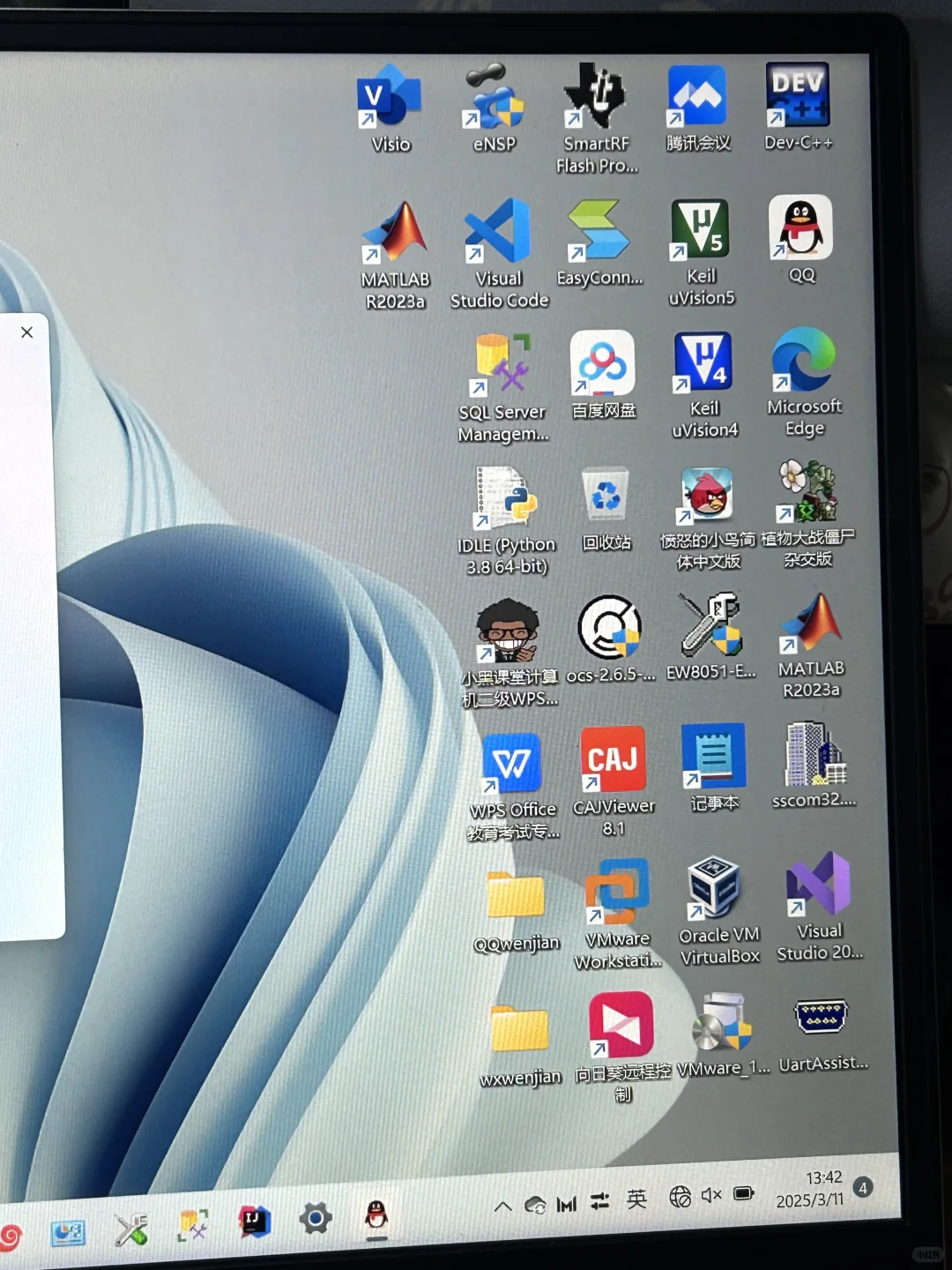This screenshot has height=1270, width=952.
Task: Select the EasyConn... desktop icon
Action: click(x=599, y=243)
